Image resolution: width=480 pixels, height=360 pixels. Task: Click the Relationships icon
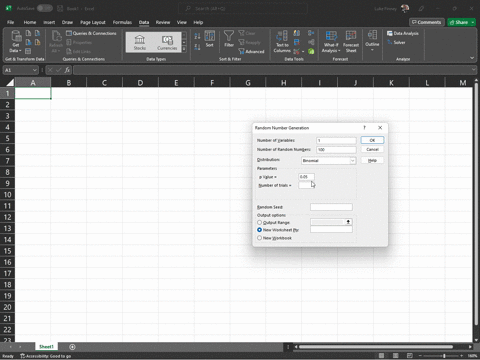point(311,42)
